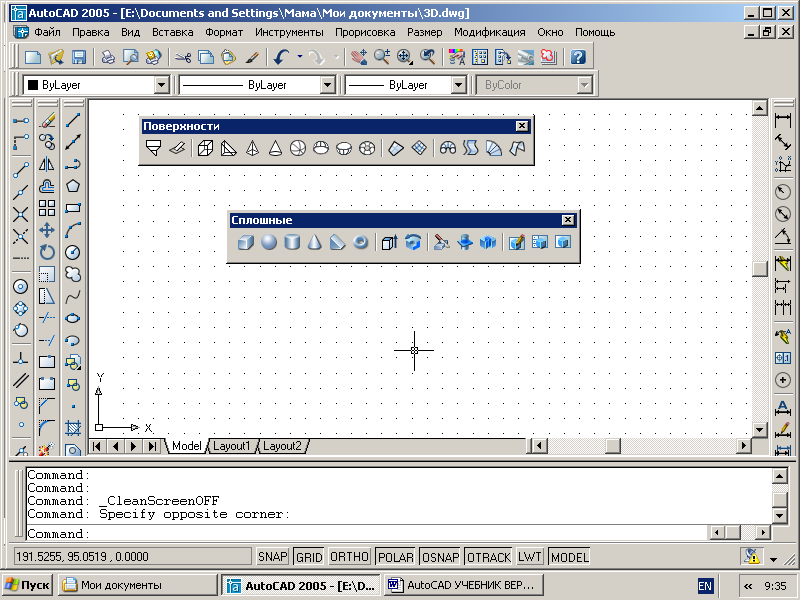Click the color ByLayer black swatch
Image resolution: width=800 pixels, height=600 pixels.
[x=33, y=85]
